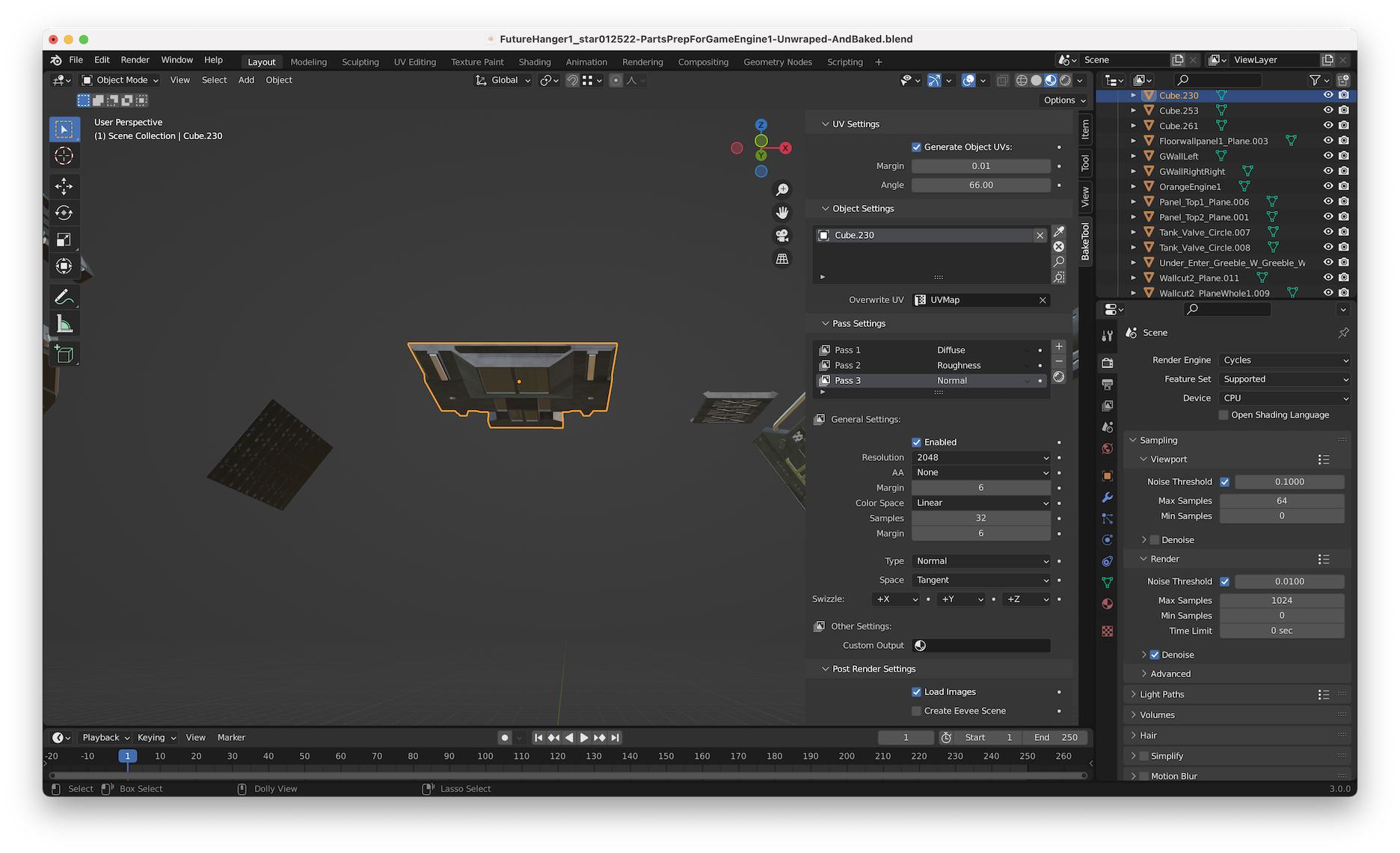Click the Select Box tool icon
This screenshot has width=1400, height=853.
click(64, 129)
